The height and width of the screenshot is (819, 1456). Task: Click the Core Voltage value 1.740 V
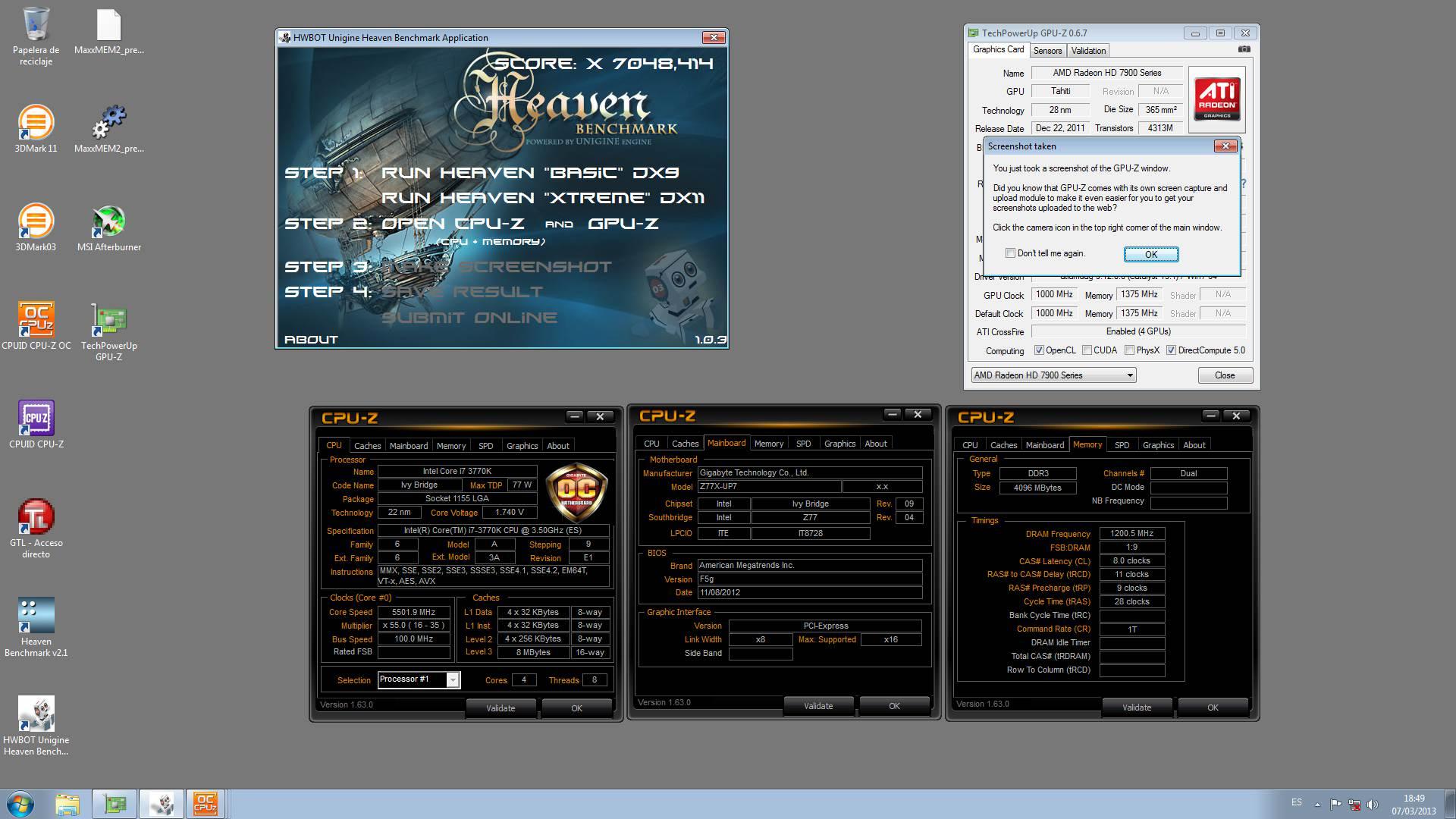point(510,512)
